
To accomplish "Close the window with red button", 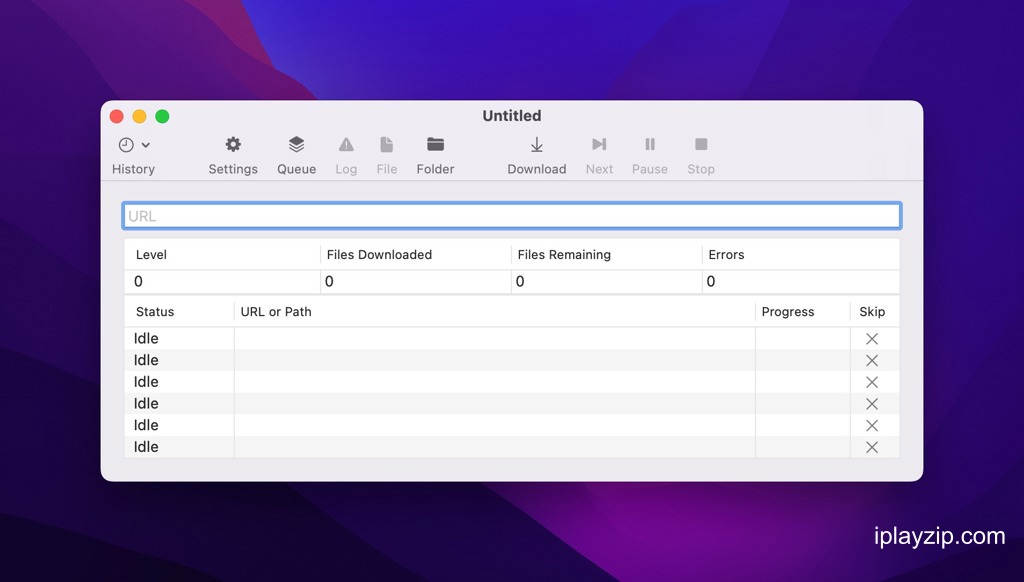I will [117, 116].
